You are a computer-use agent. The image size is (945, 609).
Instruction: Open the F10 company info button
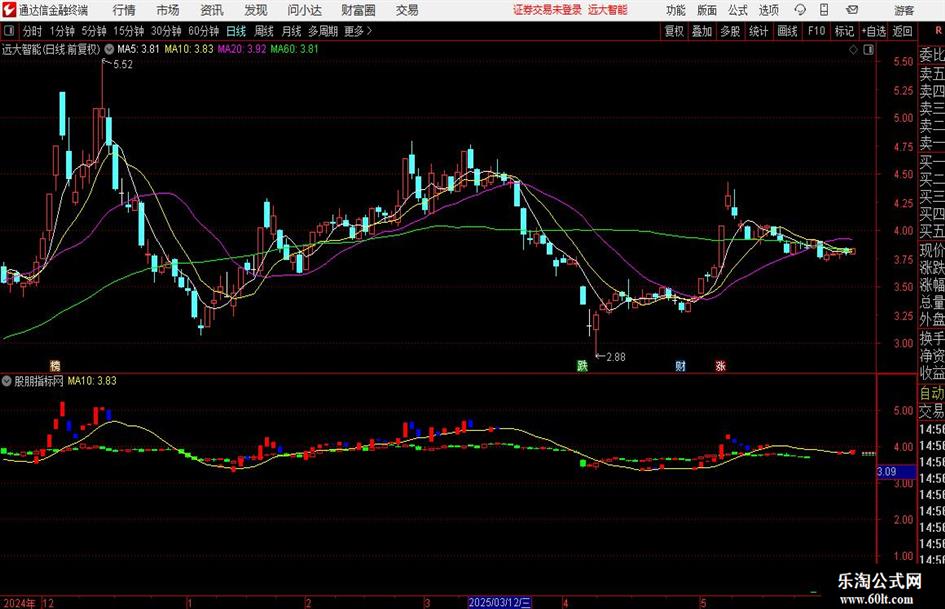817,31
